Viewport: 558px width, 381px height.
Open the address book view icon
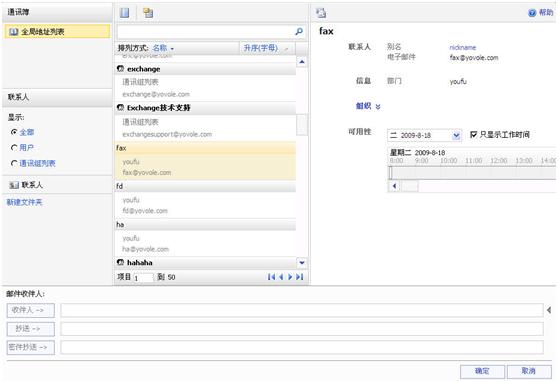click(x=125, y=13)
